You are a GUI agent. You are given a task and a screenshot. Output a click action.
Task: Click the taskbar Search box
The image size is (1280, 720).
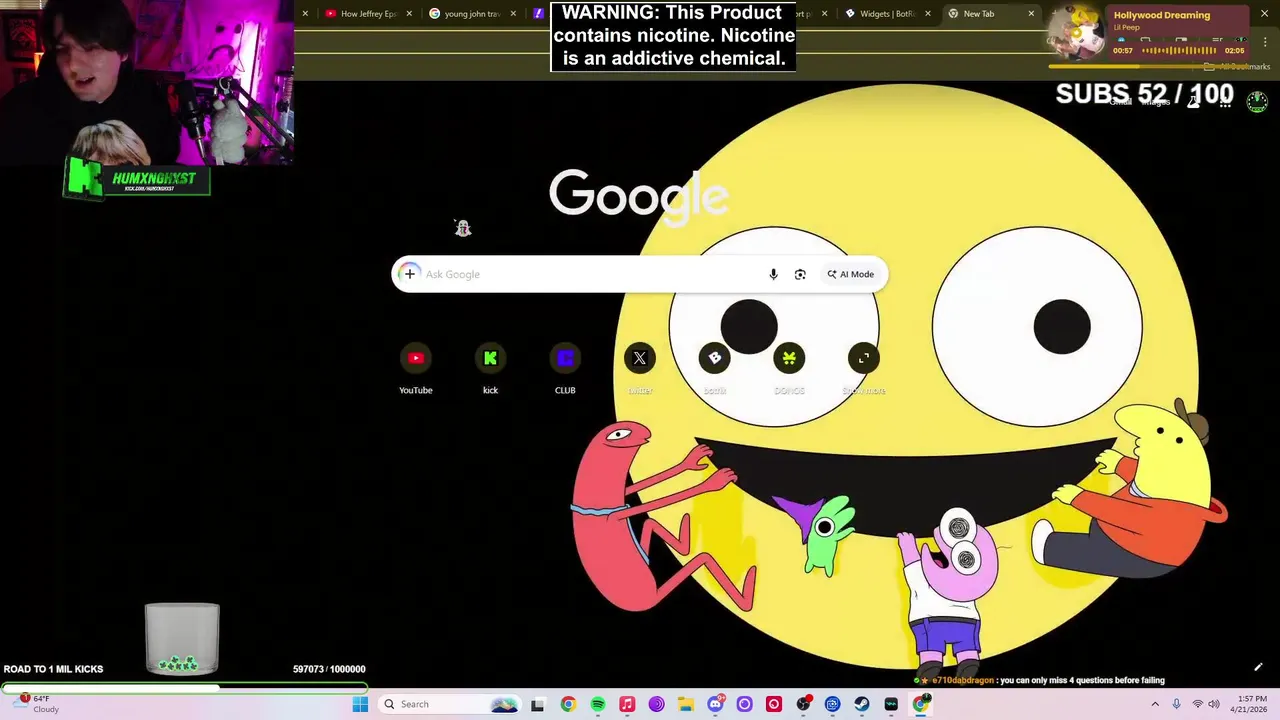pos(448,704)
